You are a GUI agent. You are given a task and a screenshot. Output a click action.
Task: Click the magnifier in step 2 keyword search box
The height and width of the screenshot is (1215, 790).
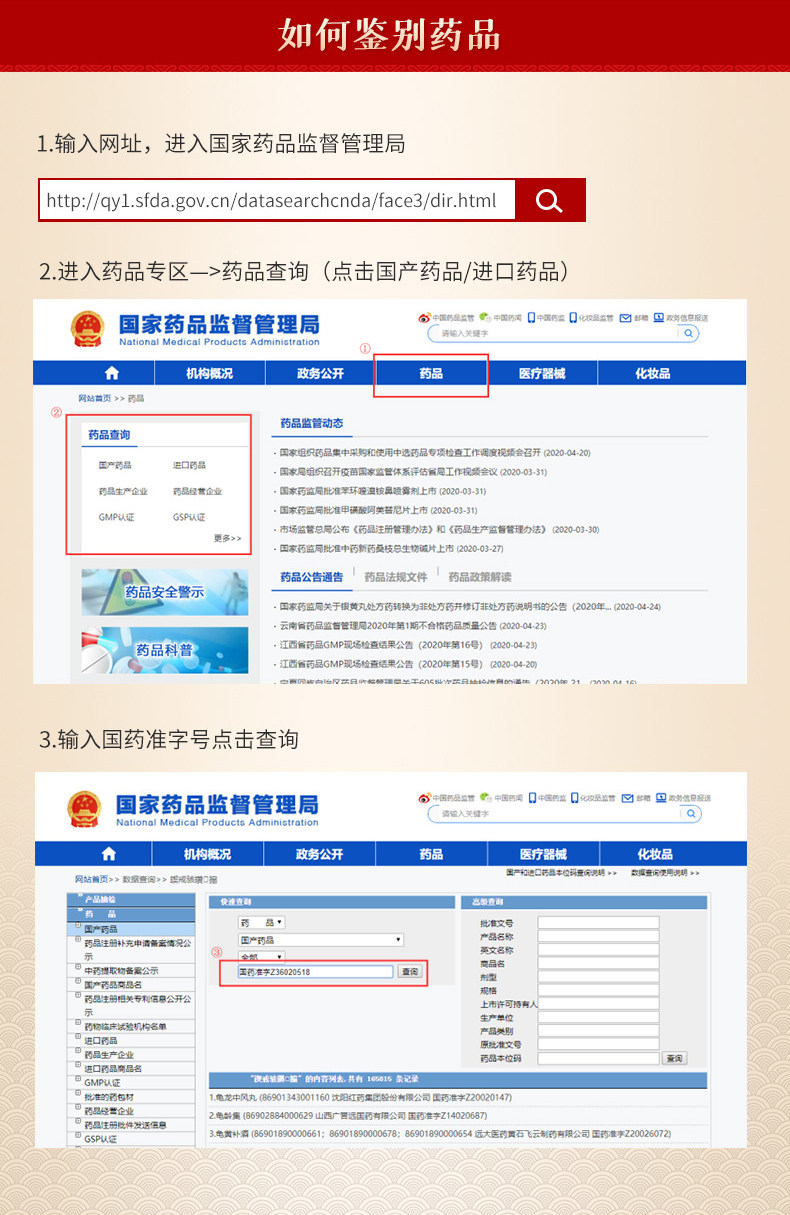tap(689, 334)
